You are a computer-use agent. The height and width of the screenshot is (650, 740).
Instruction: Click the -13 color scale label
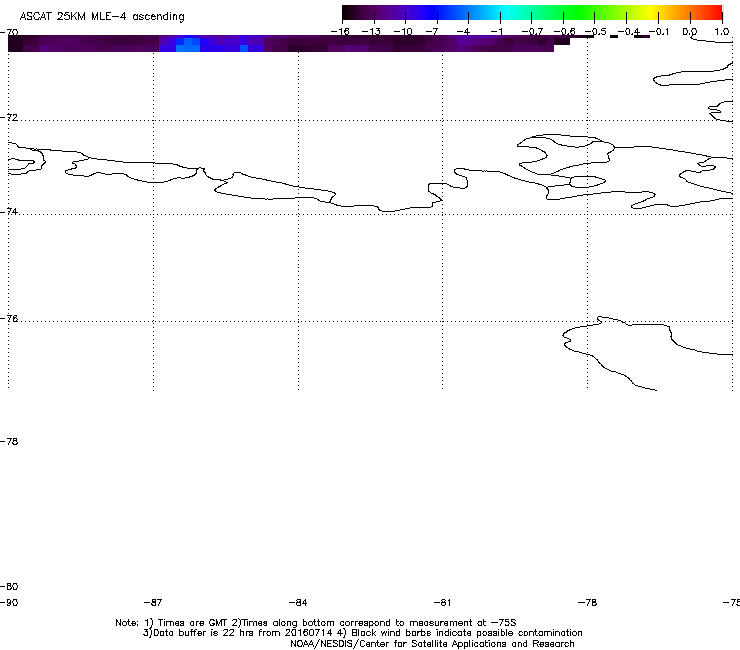(371, 32)
